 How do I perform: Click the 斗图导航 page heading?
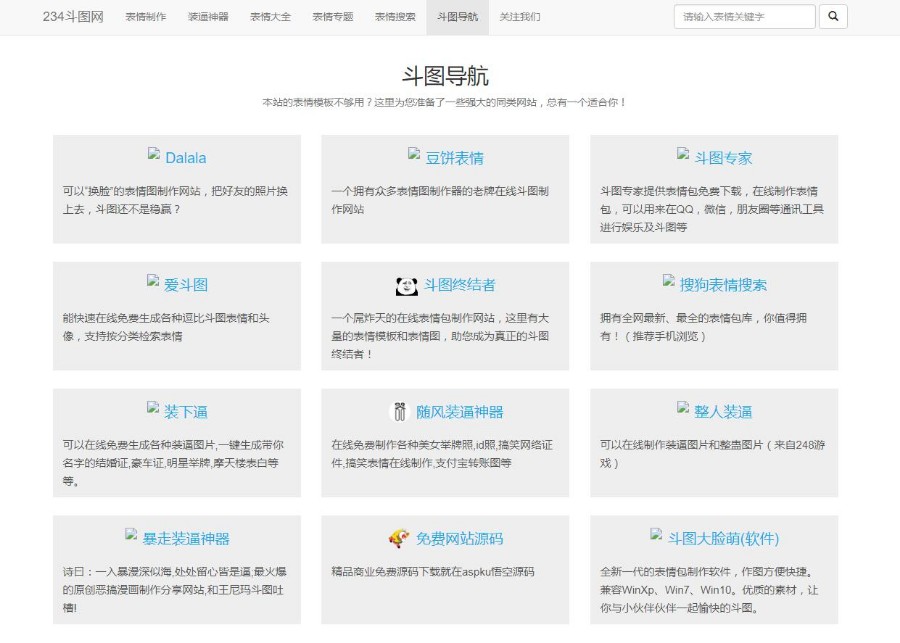pos(445,76)
